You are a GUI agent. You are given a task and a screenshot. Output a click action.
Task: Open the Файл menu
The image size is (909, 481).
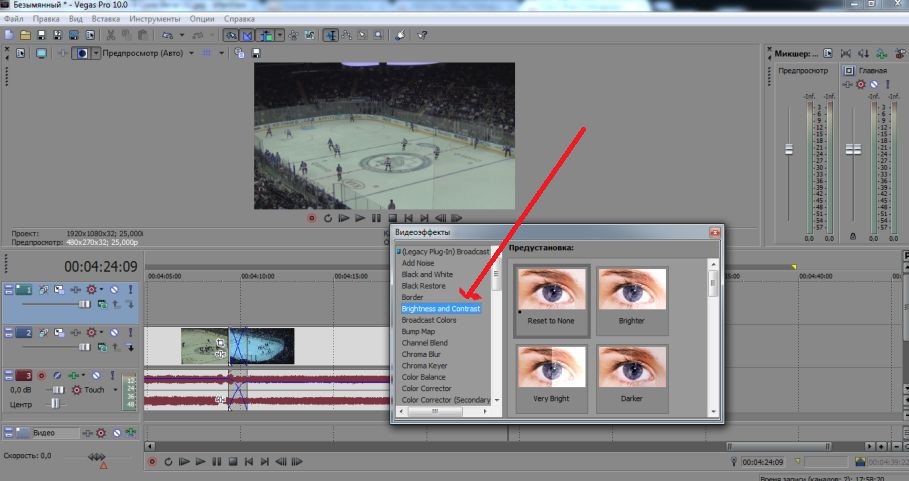[14, 19]
